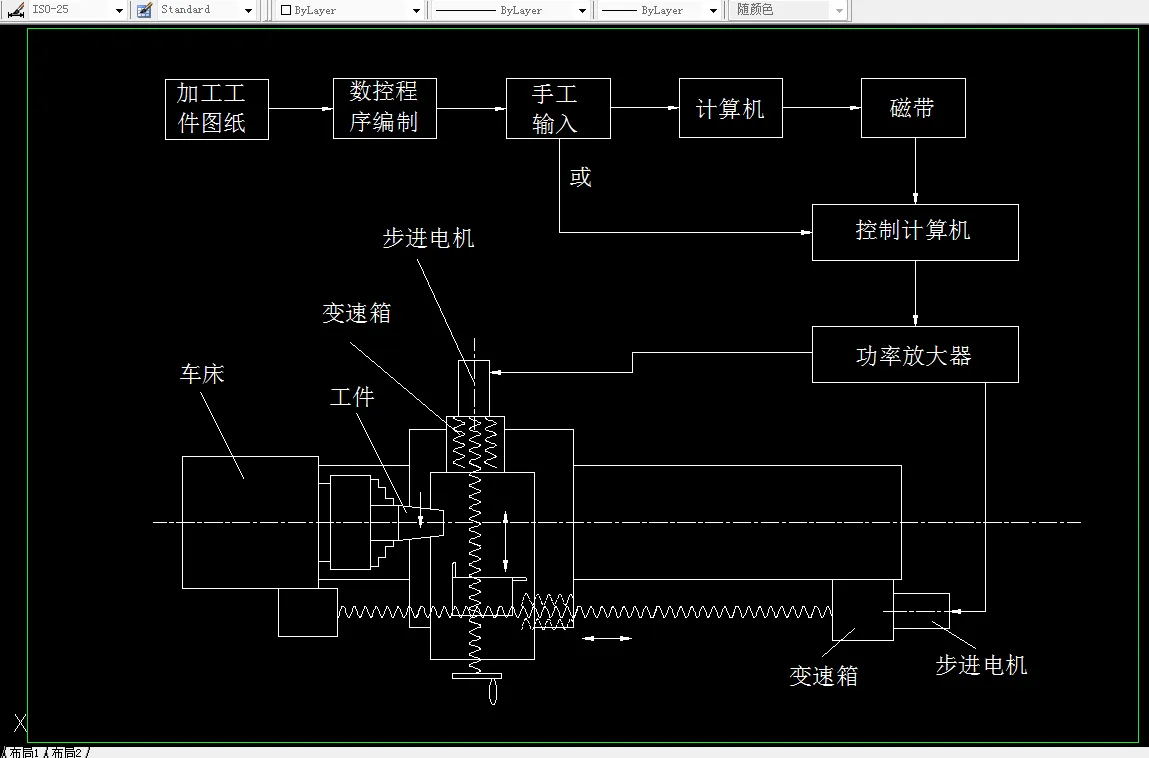The image size is (1149, 758).
Task: Expand the lineweight ByLayer dropdown
Action: (x=712, y=10)
